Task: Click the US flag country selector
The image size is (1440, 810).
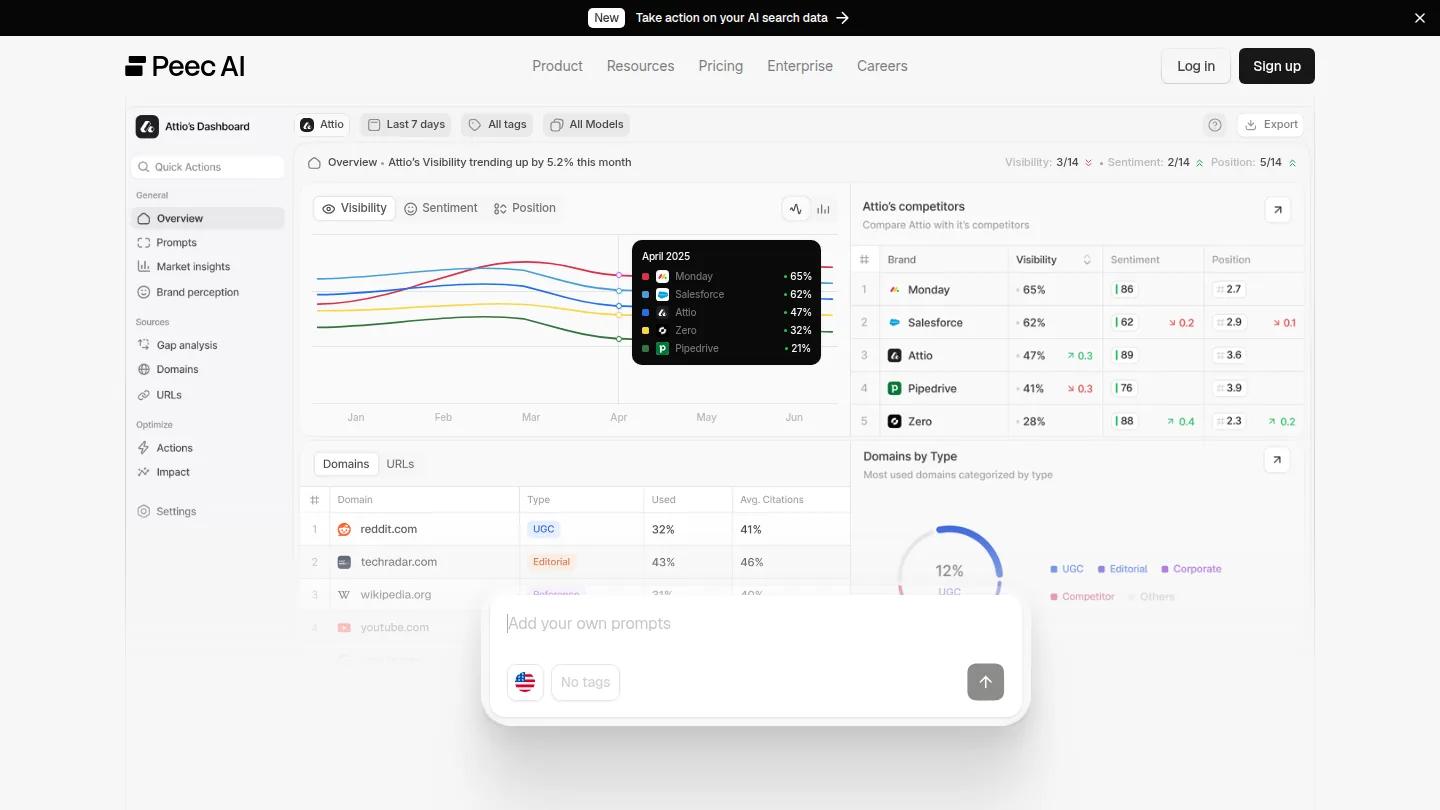Action: pyautogui.click(x=525, y=682)
